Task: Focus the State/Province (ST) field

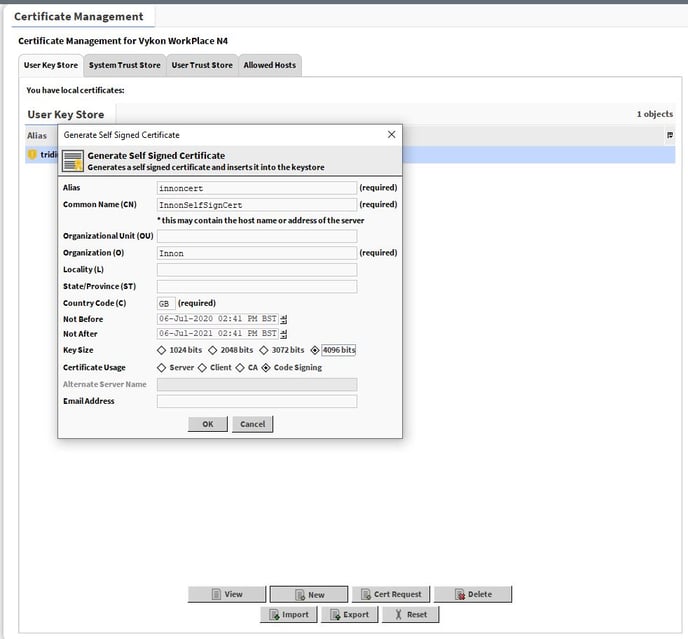Action: click(x=257, y=287)
